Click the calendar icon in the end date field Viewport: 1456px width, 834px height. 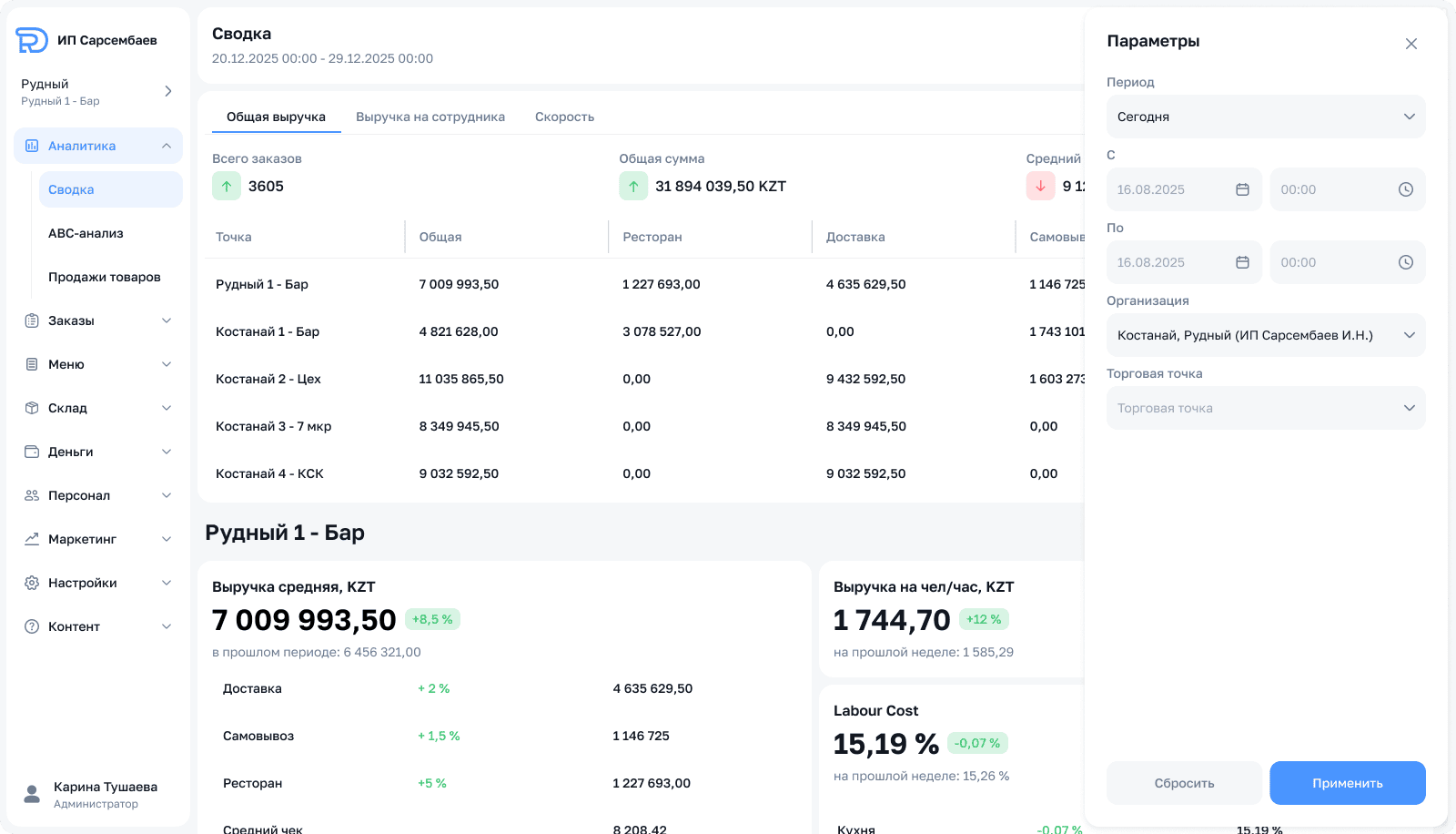point(1242,262)
